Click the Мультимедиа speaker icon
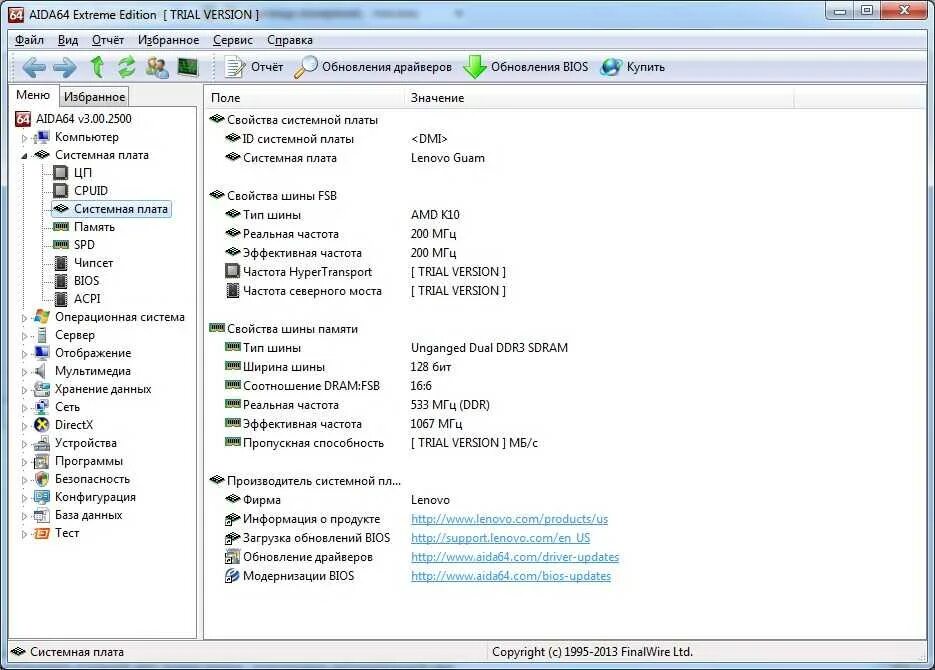This screenshot has height=670, width=935. pos(41,371)
